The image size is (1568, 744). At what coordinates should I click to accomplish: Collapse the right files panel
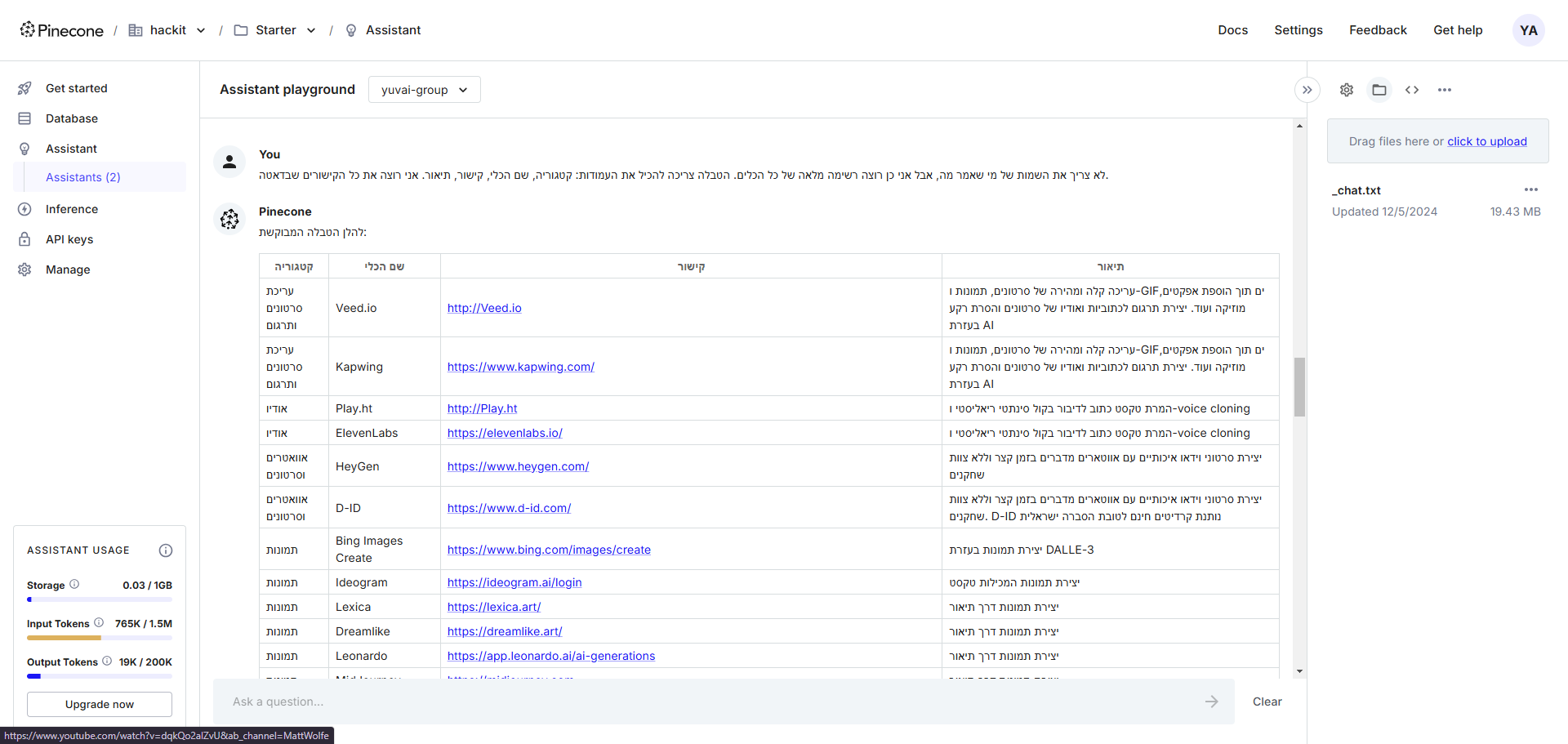[1307, 90]
